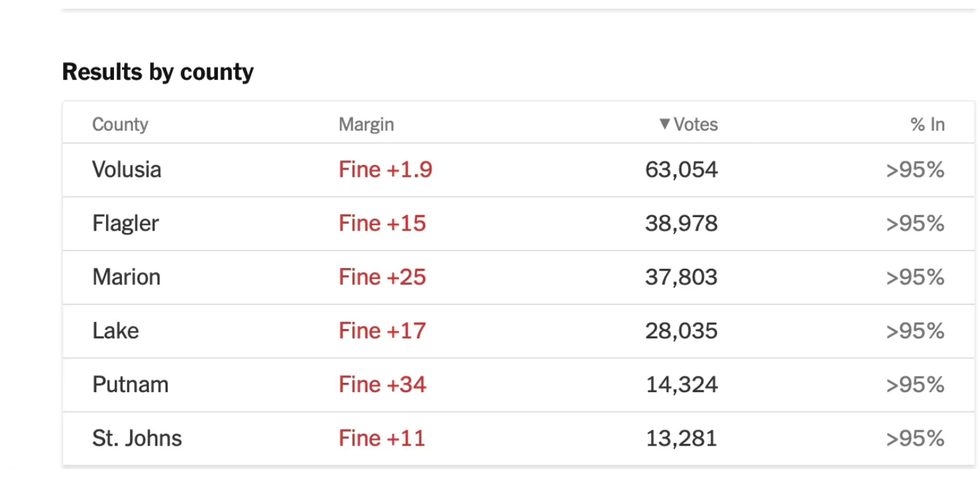Click the Fine +15 margin for Flagler

382,224
